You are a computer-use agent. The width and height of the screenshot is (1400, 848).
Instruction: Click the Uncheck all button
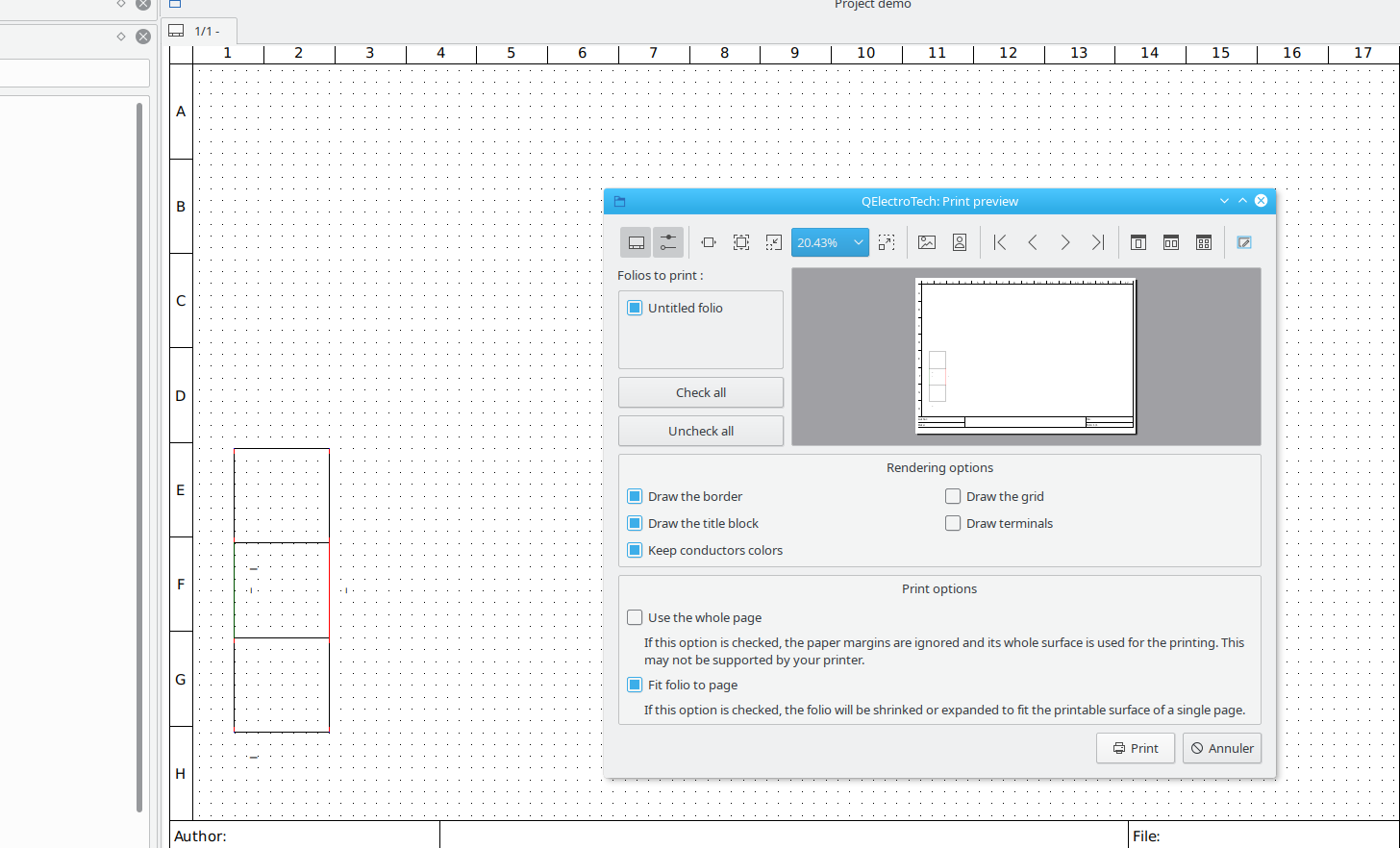[701, 431]
